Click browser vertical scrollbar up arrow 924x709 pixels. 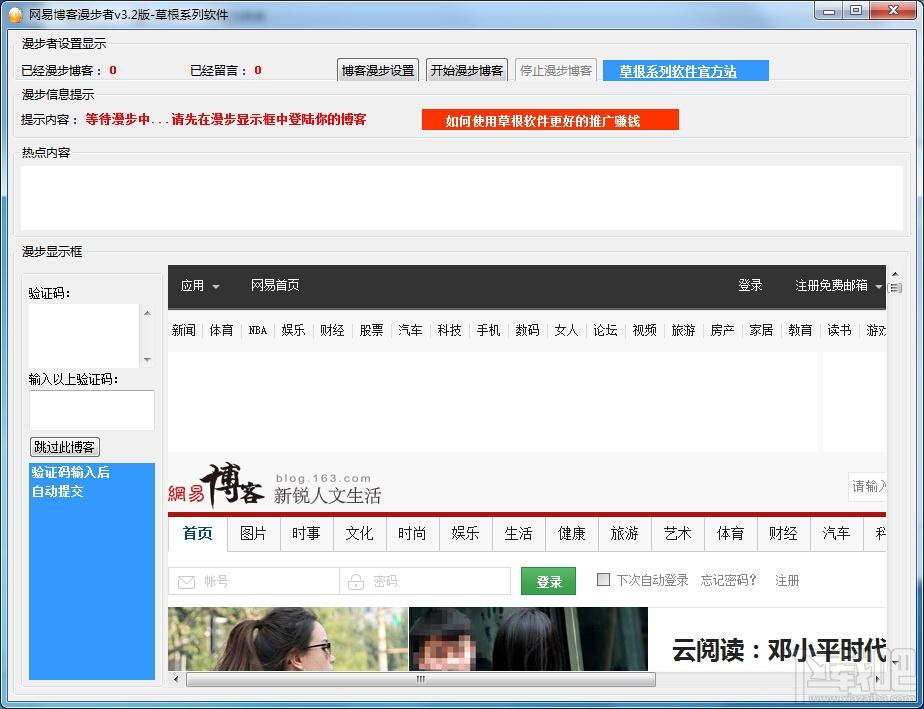click(895, 273)
